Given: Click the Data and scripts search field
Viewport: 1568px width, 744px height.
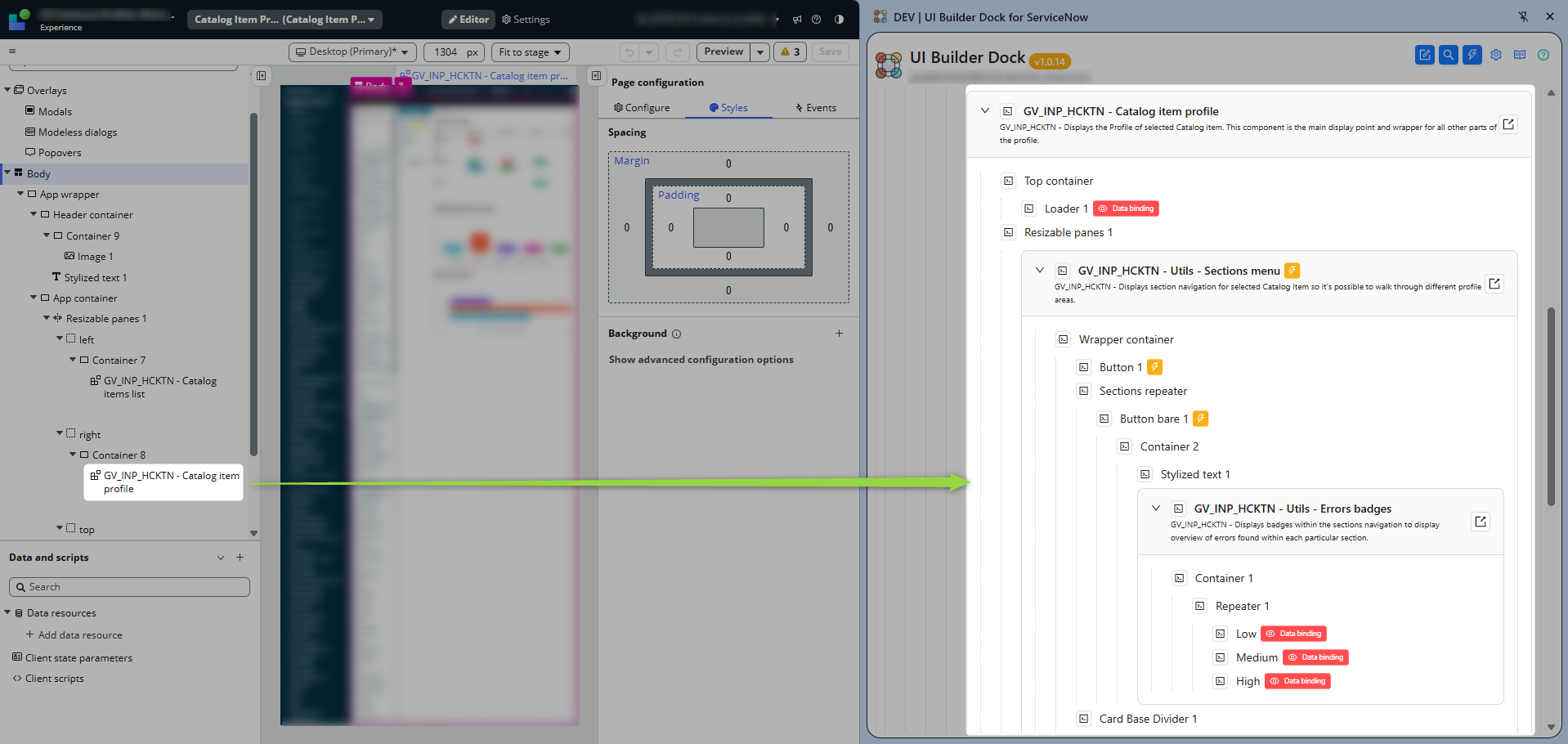Looking at the screenshot, I should point(129,587).
